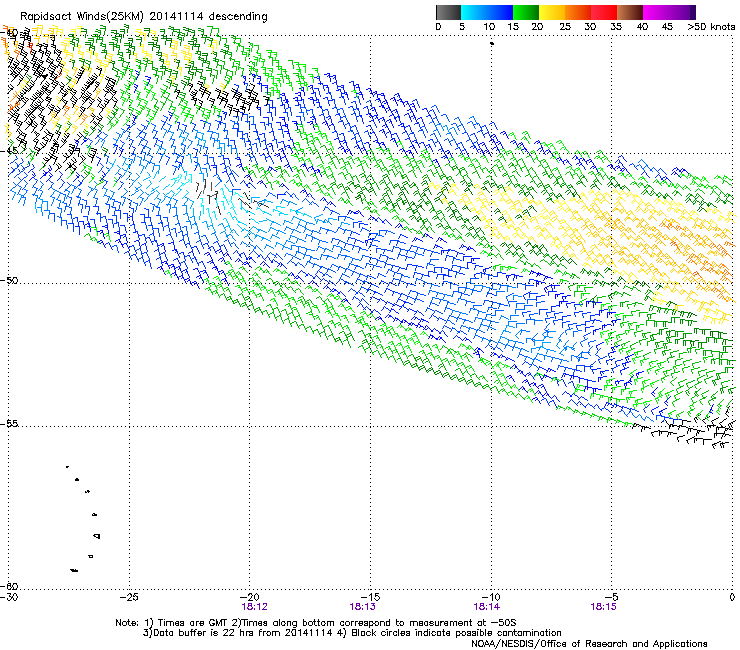Click the 'Data buffer is 22 hrs' note

[x=204, y=633]
